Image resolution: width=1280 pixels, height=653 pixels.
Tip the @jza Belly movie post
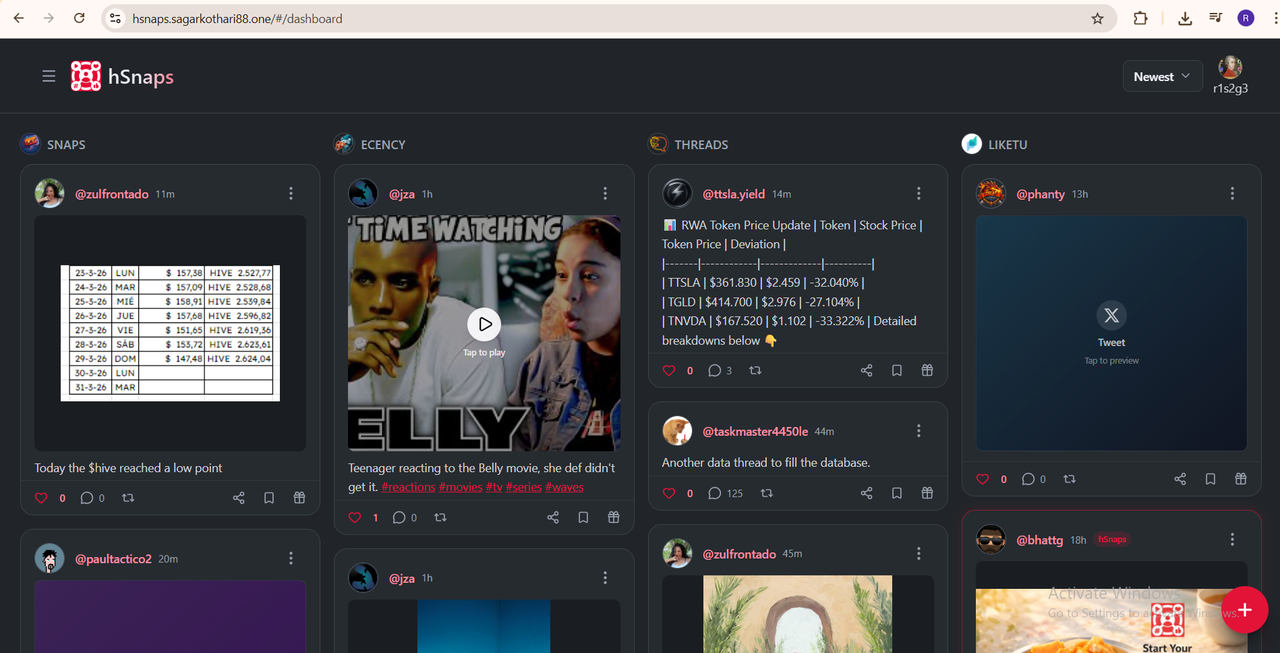[x=613, y=517]
